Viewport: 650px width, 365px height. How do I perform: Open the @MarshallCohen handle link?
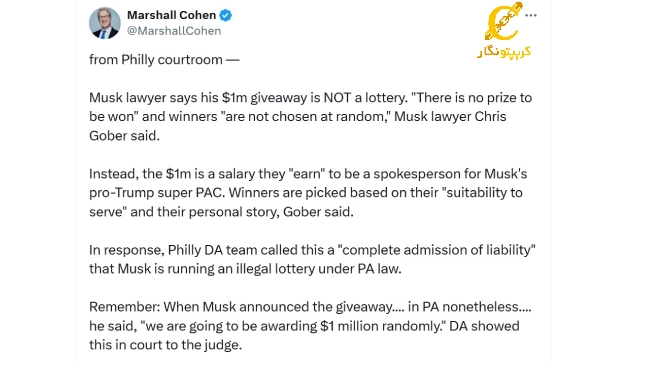(174, 31)
